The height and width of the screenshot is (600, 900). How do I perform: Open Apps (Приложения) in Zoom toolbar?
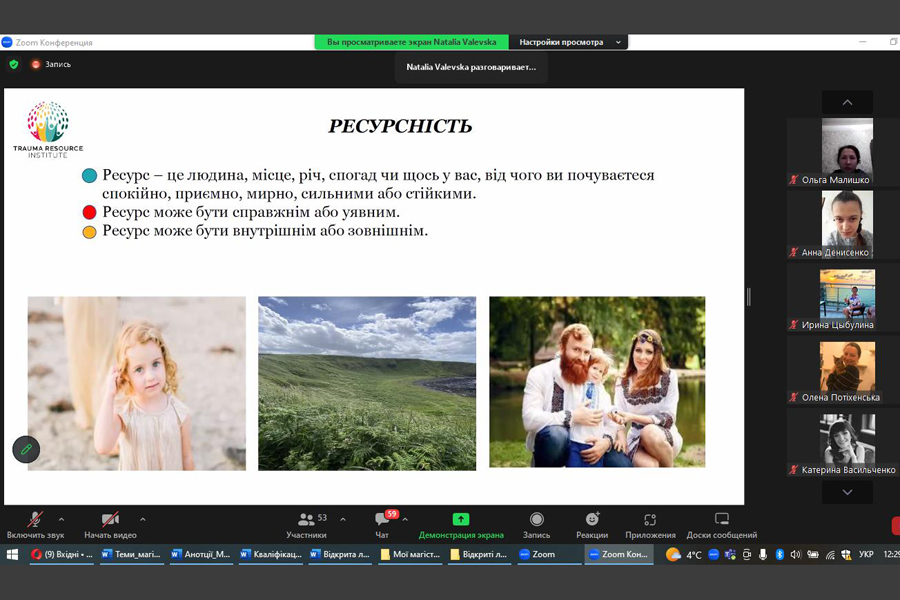[x=650, y=520]
